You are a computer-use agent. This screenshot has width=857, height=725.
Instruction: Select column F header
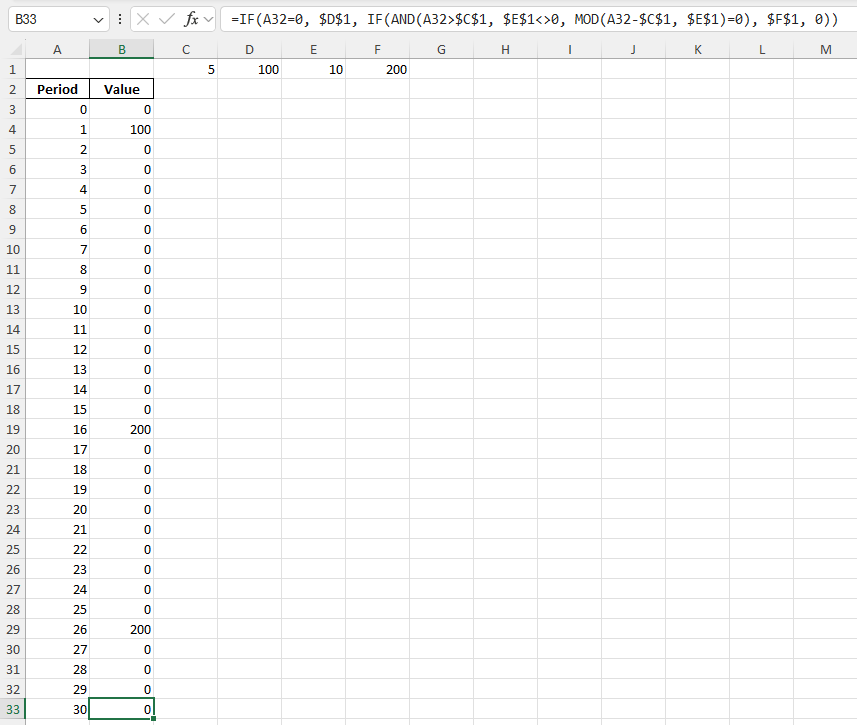point(378,50)
